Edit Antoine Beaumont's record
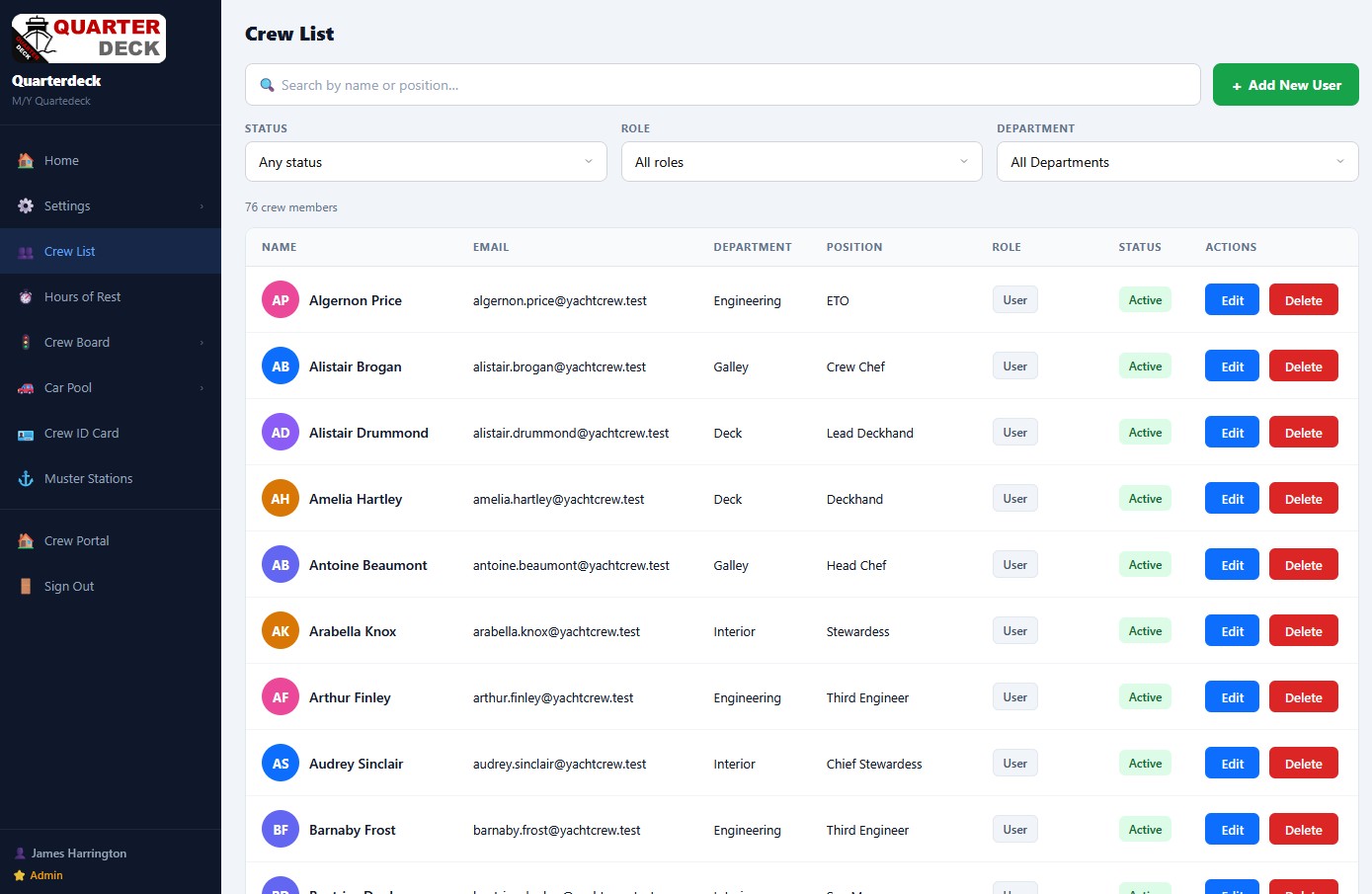The image size is (1372, 894). (x=1232, y=565)
